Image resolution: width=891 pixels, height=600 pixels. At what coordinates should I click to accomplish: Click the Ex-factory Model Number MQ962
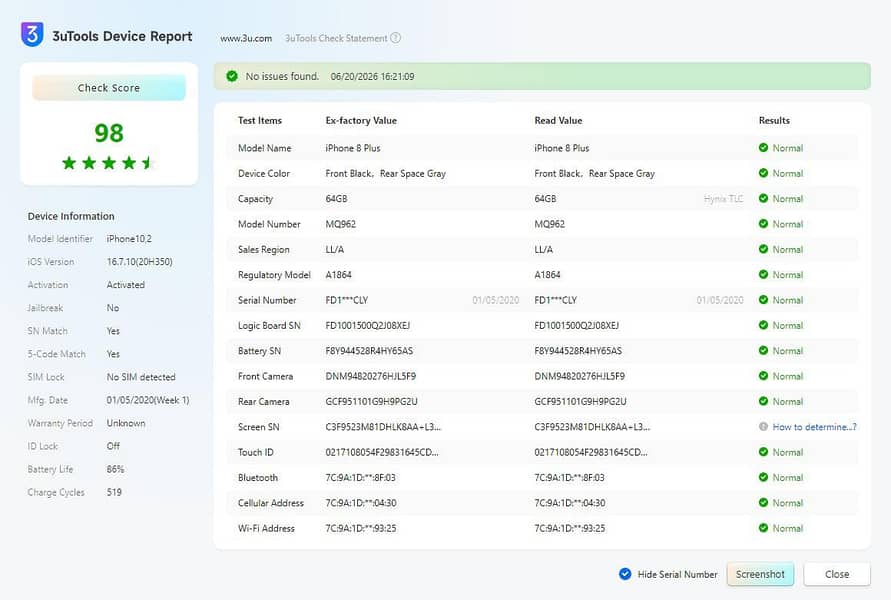pyautogui.click(x=340, y=224)
